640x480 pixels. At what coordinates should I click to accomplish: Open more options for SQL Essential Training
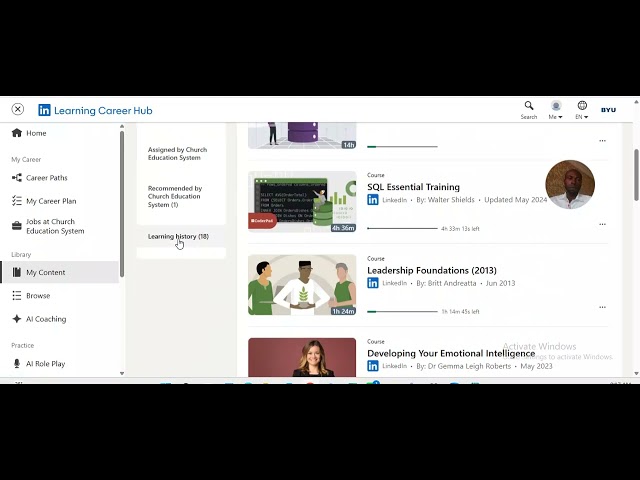tap(602, 224)
